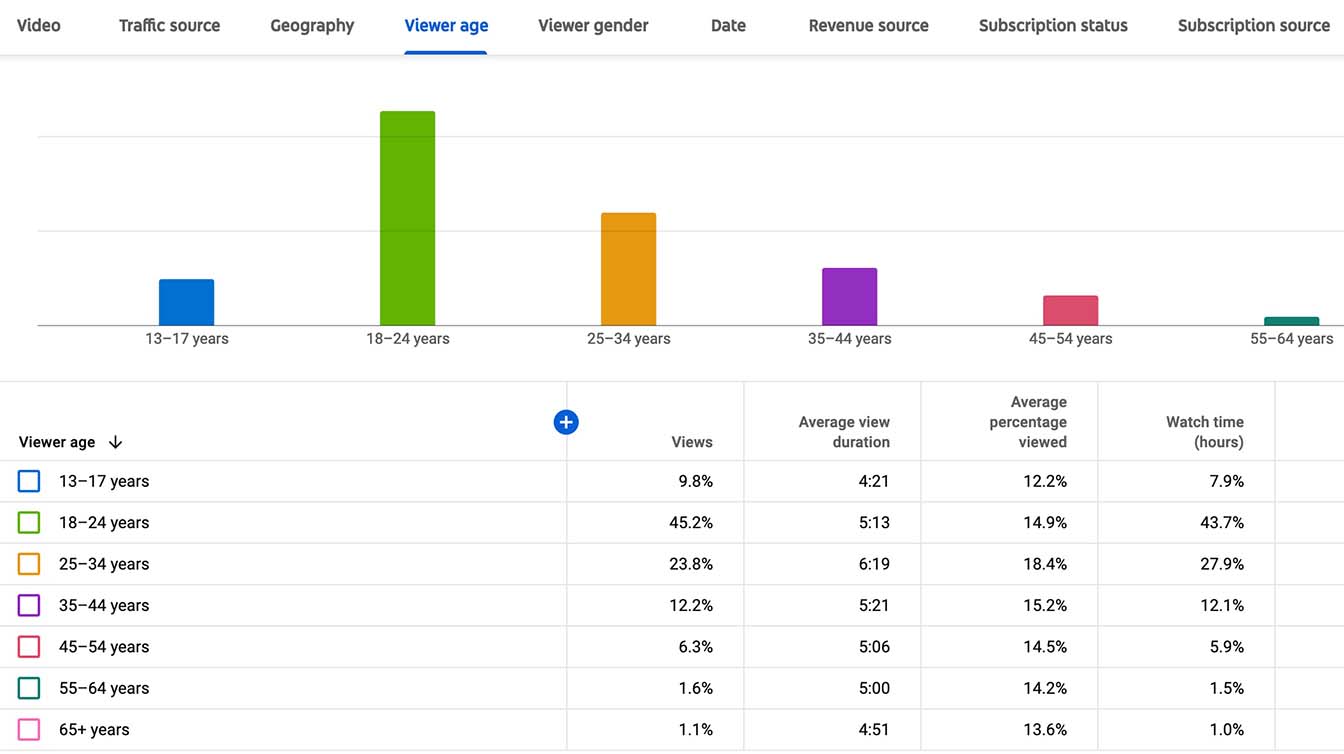This screenshot has width=1344, height=754.
Task: Click the 43.7% watch time value
Action: [1222, 522]
